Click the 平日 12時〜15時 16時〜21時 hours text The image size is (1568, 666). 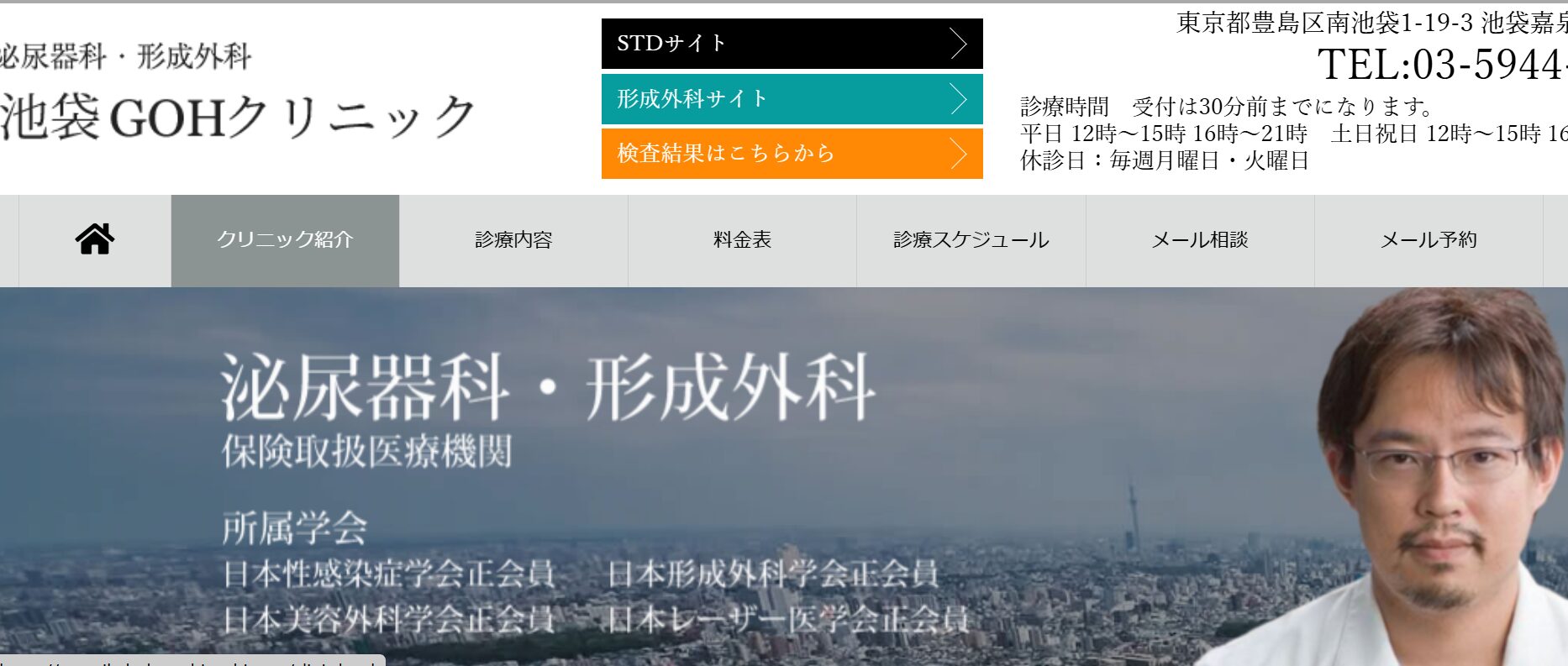tap(1164, 134)
